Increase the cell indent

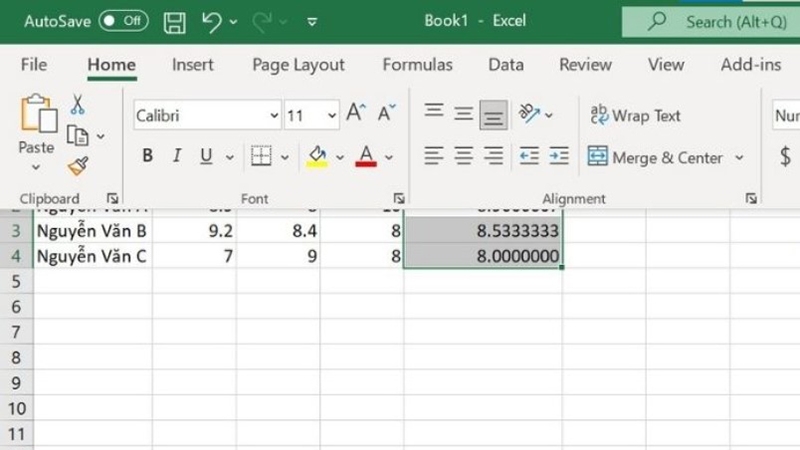(x=559, y=156)
